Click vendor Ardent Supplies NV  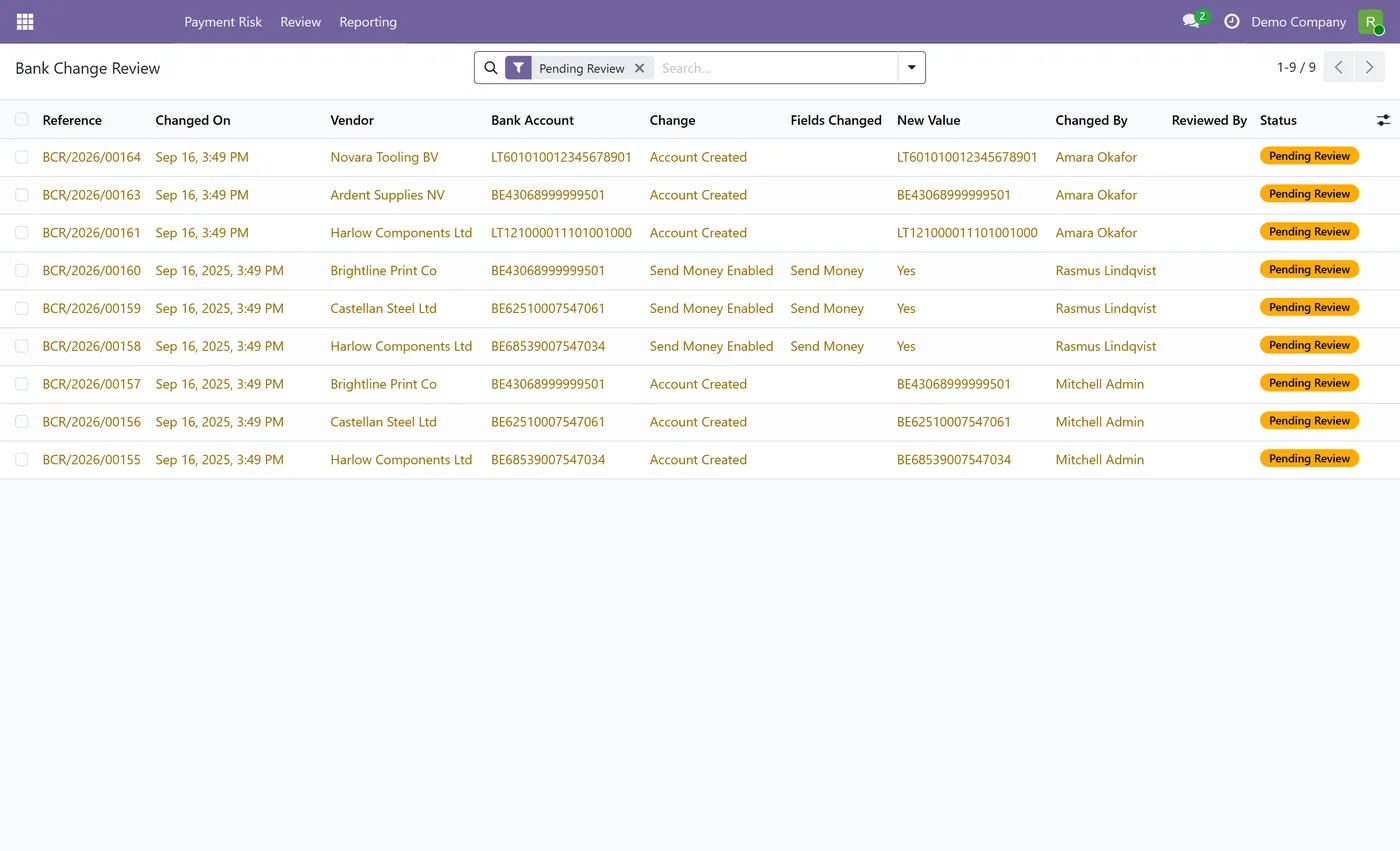(387, 195)
